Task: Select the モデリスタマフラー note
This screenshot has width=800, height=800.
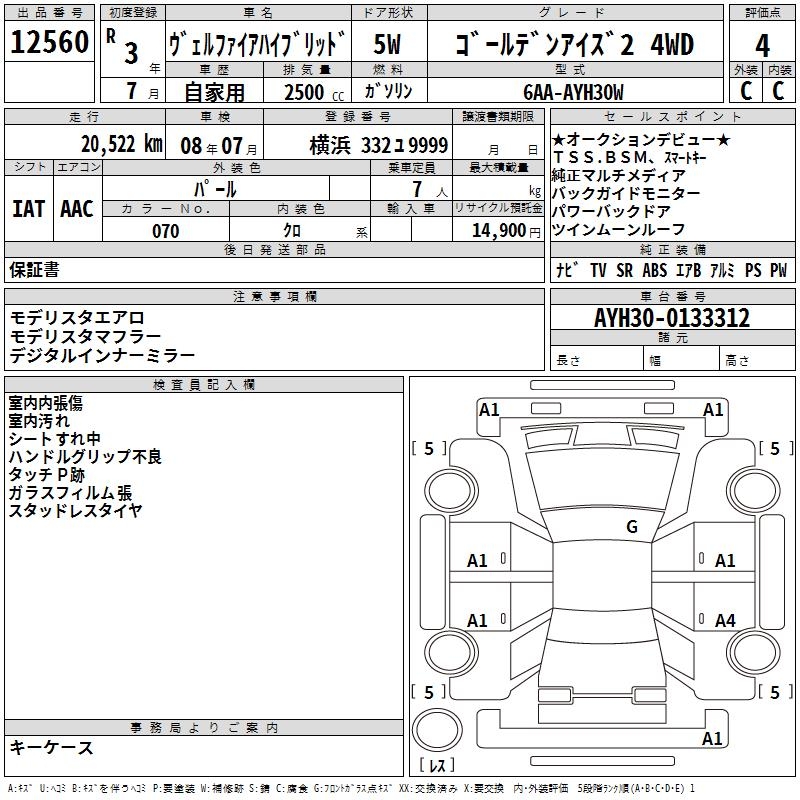Action: 85,337
